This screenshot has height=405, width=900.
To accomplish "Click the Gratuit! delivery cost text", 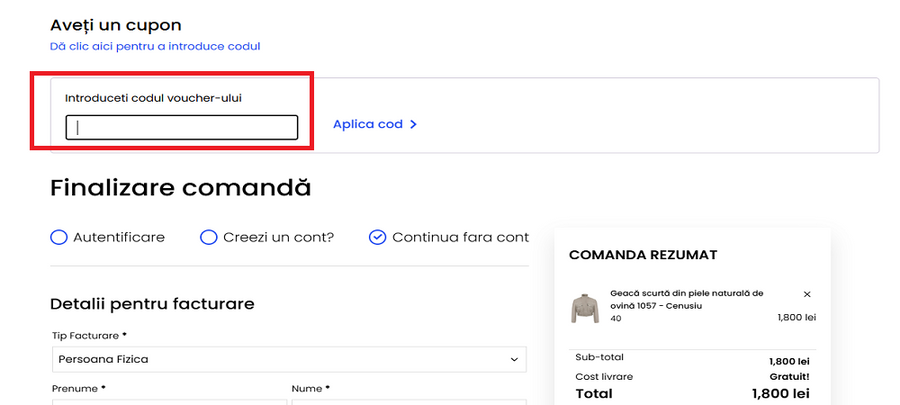I will click(790, 377).
